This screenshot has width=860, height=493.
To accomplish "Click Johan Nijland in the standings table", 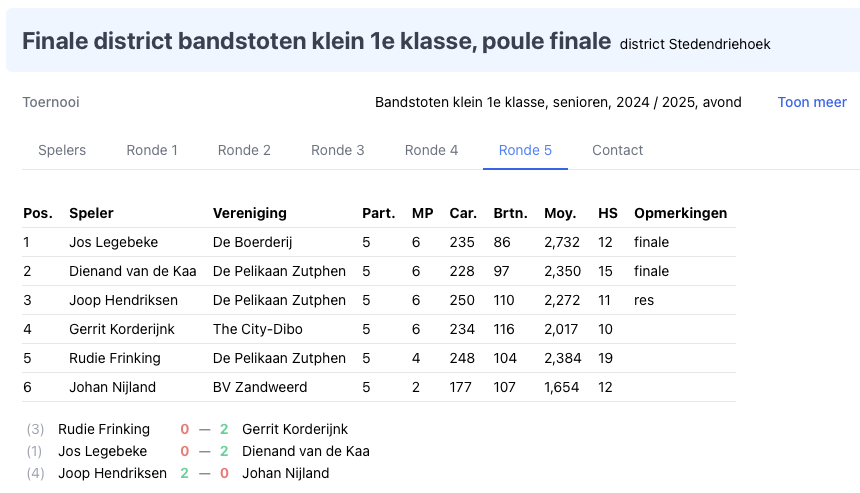I will click(x=113, y=387).
